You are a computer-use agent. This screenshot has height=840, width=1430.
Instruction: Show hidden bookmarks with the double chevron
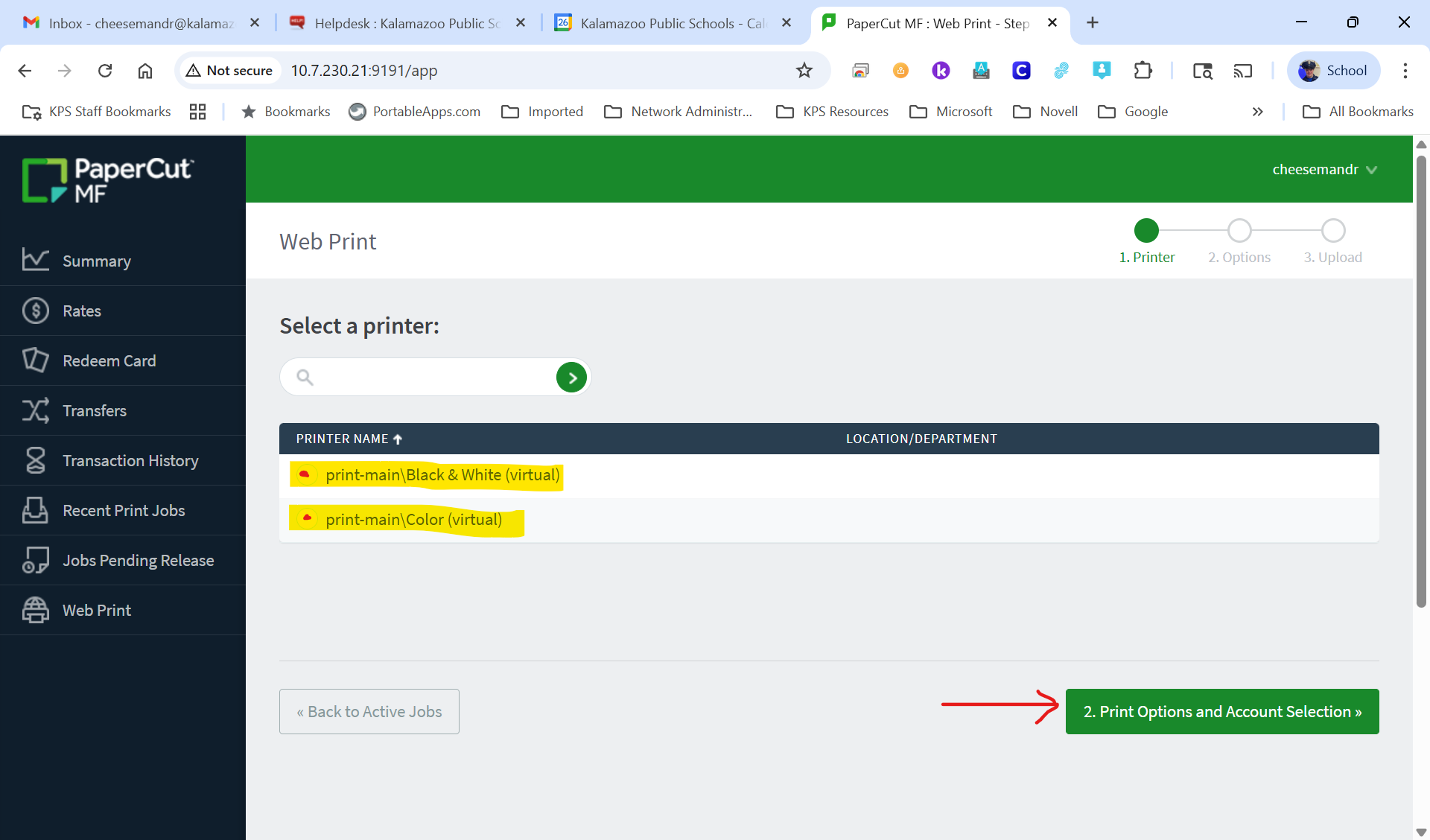(1257, 112)
